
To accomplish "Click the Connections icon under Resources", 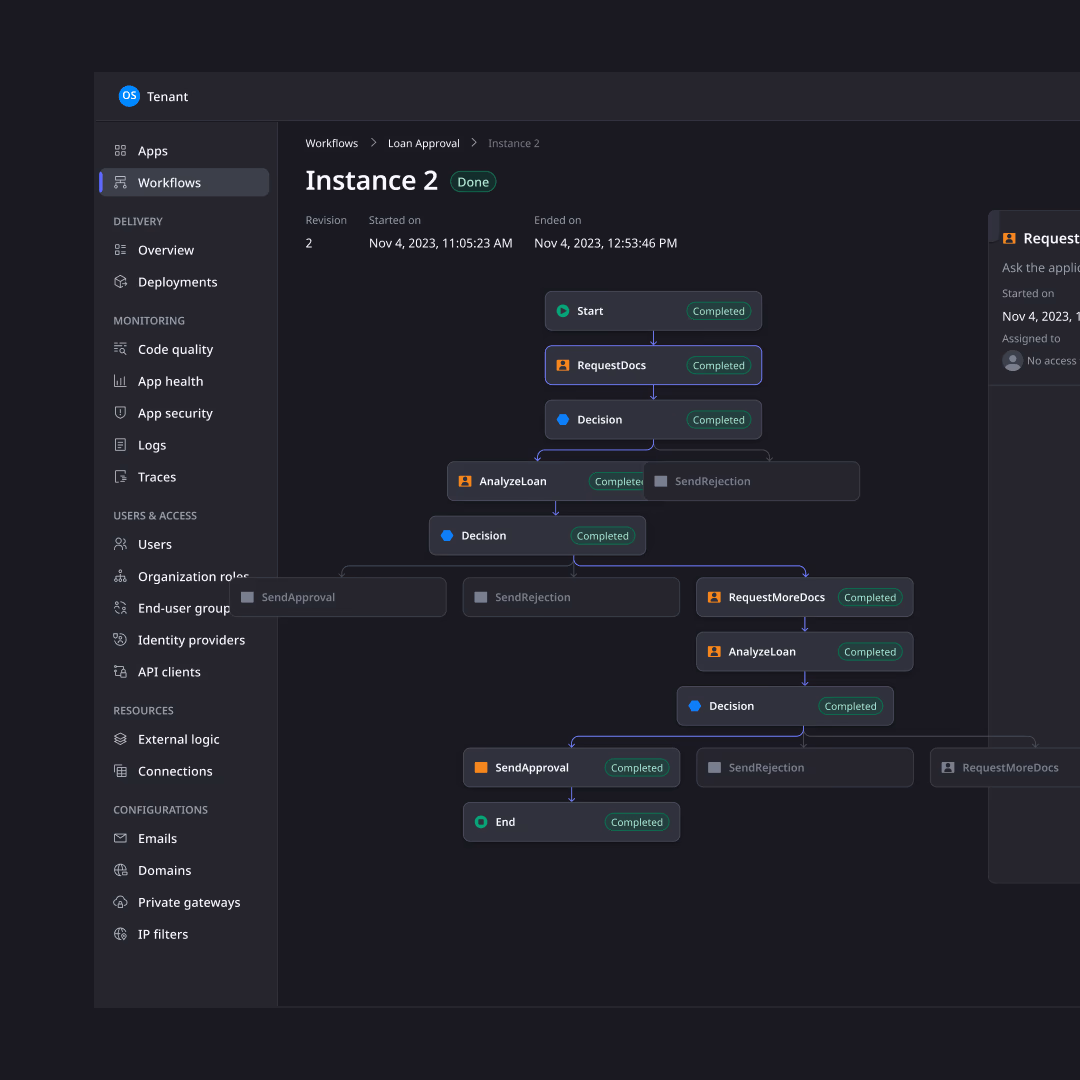I will pos(120,771).
